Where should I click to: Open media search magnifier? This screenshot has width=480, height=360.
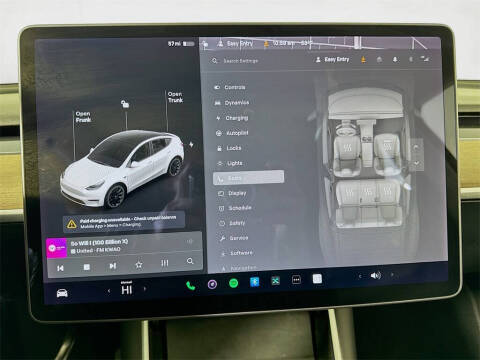(190, 261)
